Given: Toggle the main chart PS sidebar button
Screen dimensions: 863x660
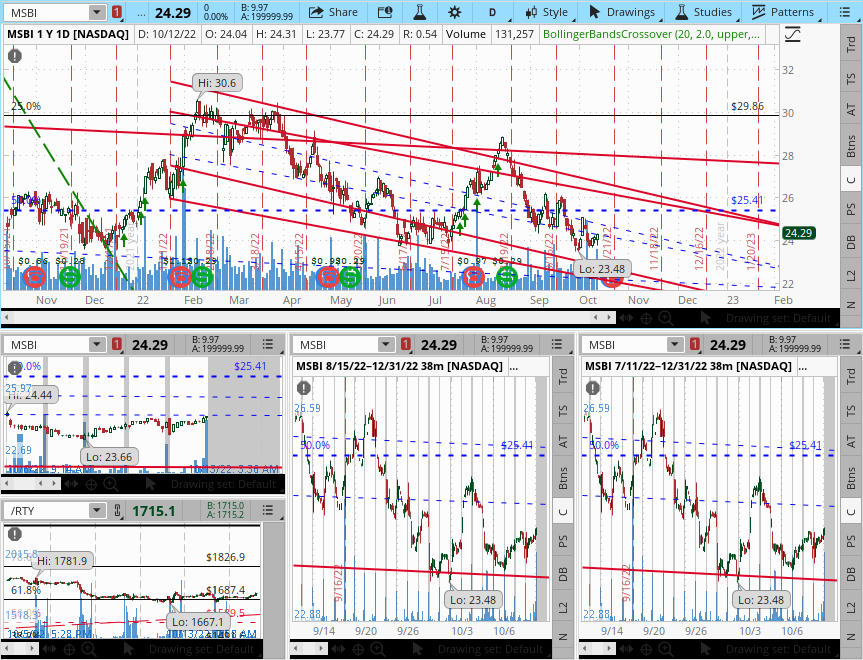Looking at the screenshot, I should [851, 210].
